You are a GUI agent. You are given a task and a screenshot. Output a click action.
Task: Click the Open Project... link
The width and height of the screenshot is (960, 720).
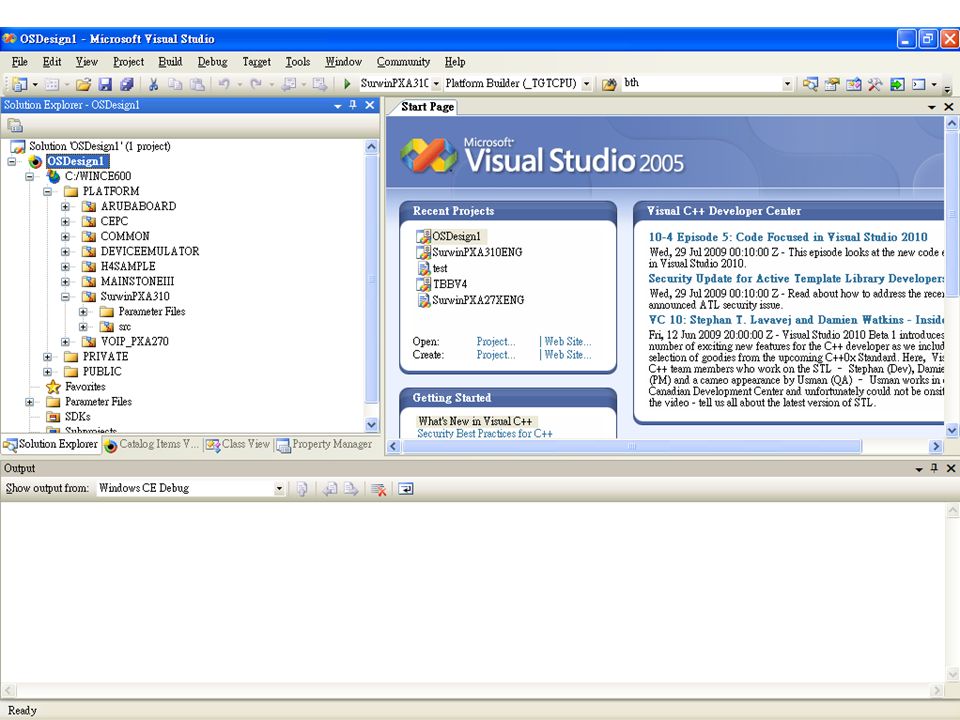click(496, 342)
